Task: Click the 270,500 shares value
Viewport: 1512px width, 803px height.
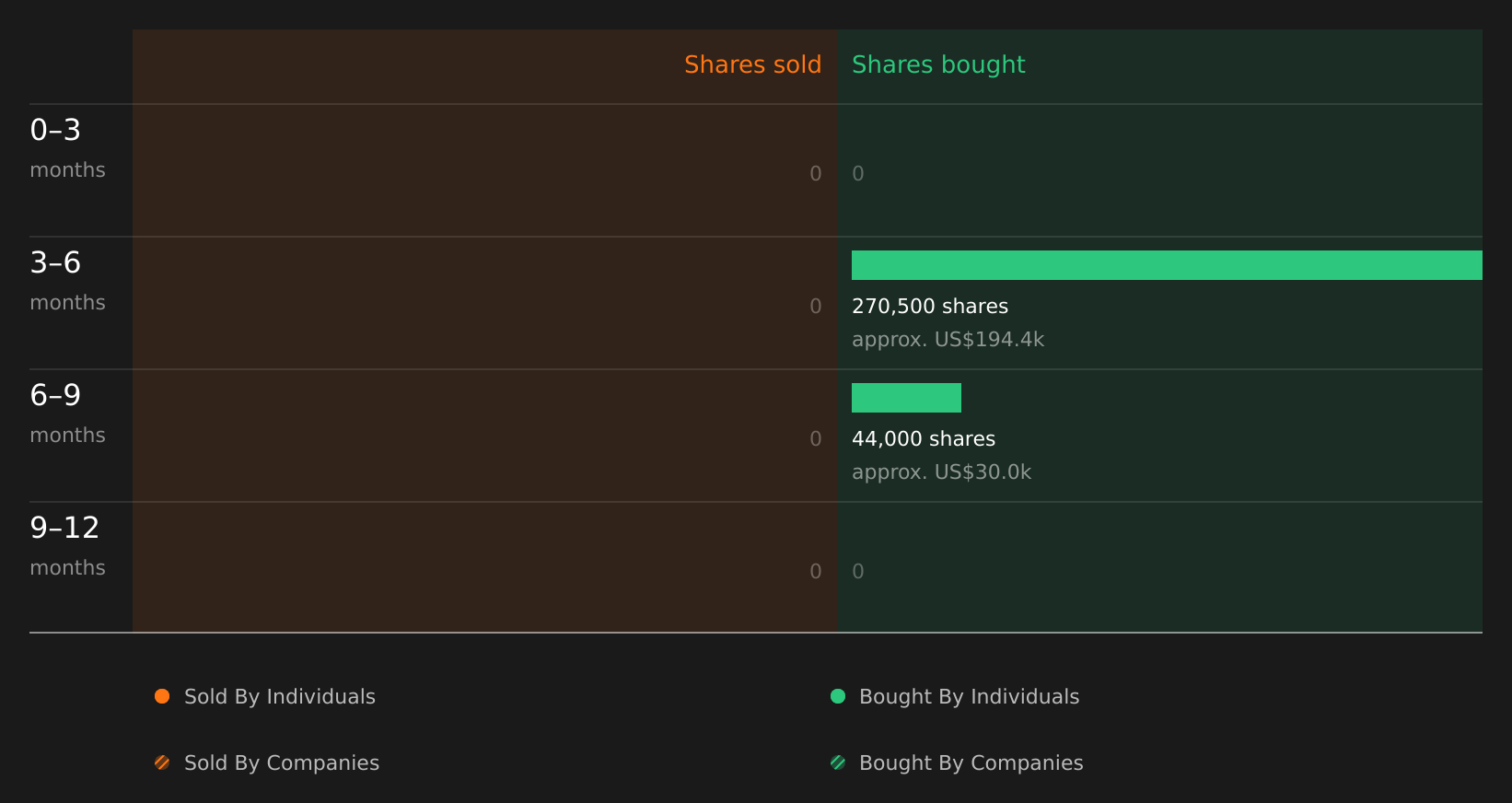Action: 930,307
